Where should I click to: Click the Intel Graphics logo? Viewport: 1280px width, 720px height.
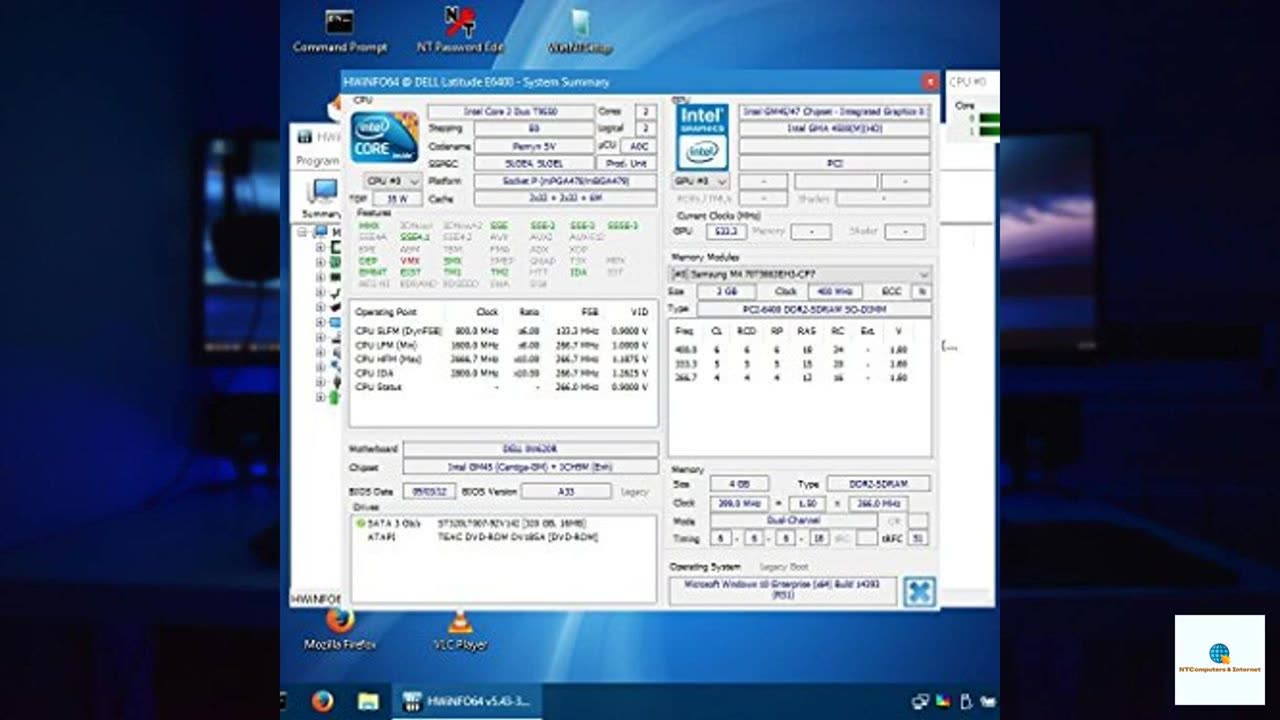pyautogui.click(x=703, y=136)
